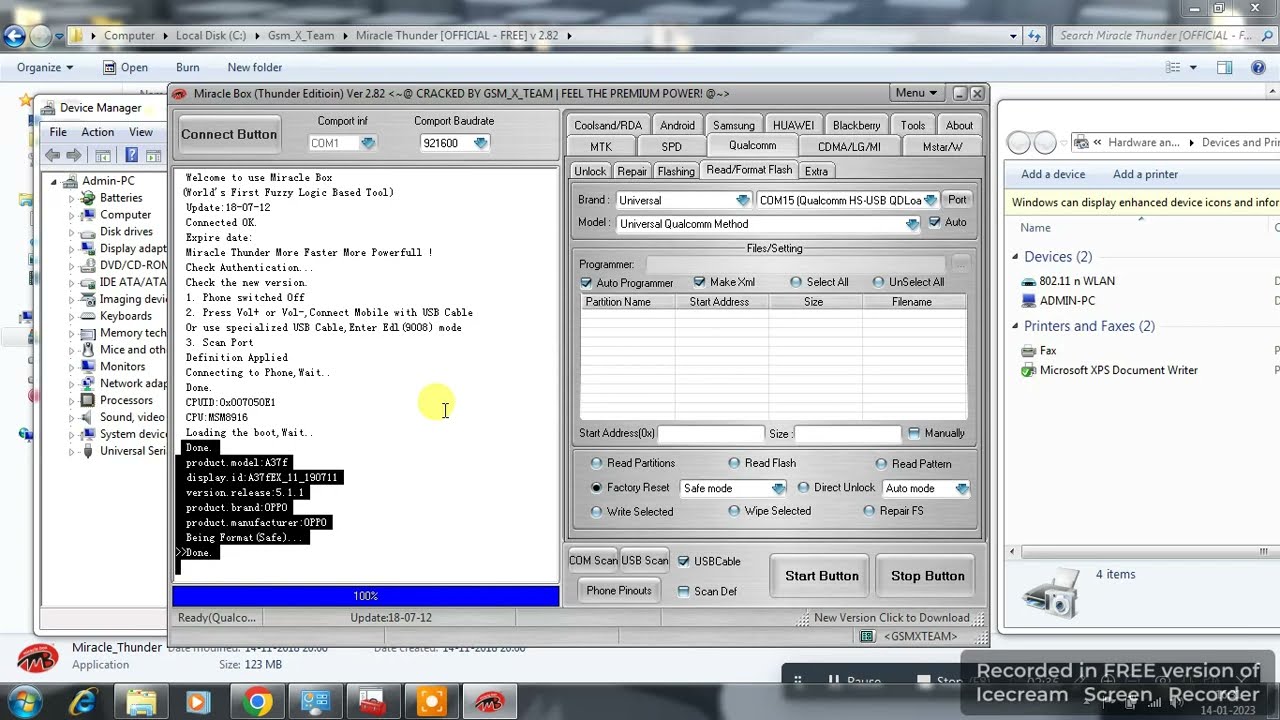Switch to Miracle Box taskbar icon
Screen dimensions: 1280x720
coord(489,702)
